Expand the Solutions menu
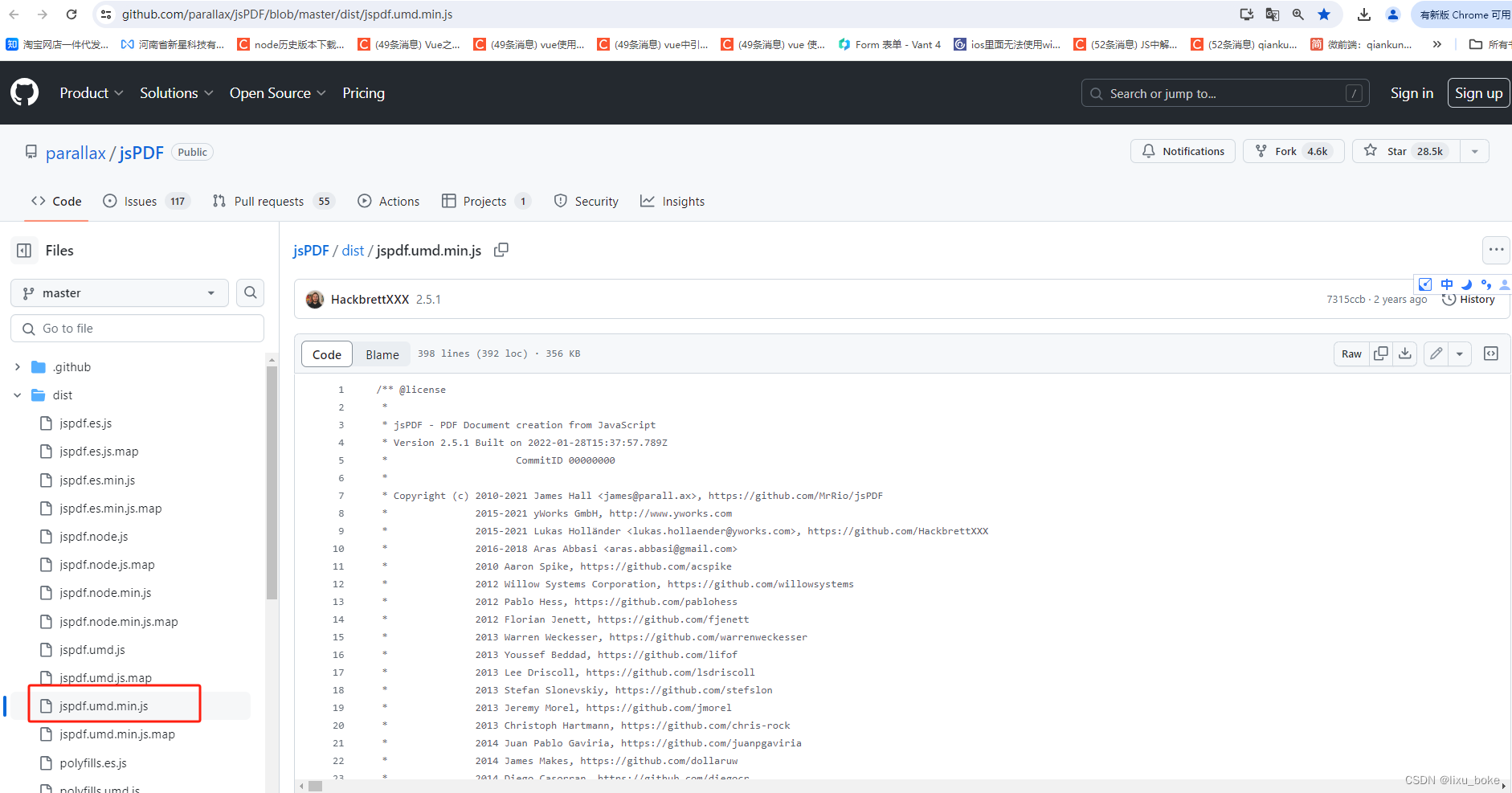This screenshot has width=1512, height=793. [x=177, y=93]
